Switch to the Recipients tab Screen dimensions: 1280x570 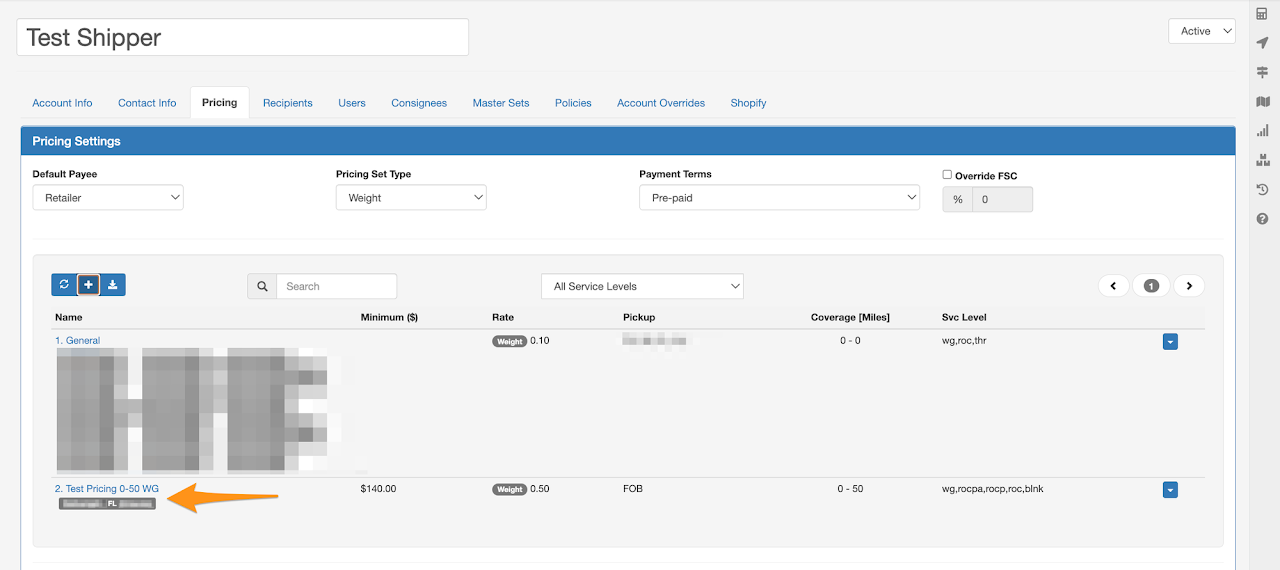[288, 103]
